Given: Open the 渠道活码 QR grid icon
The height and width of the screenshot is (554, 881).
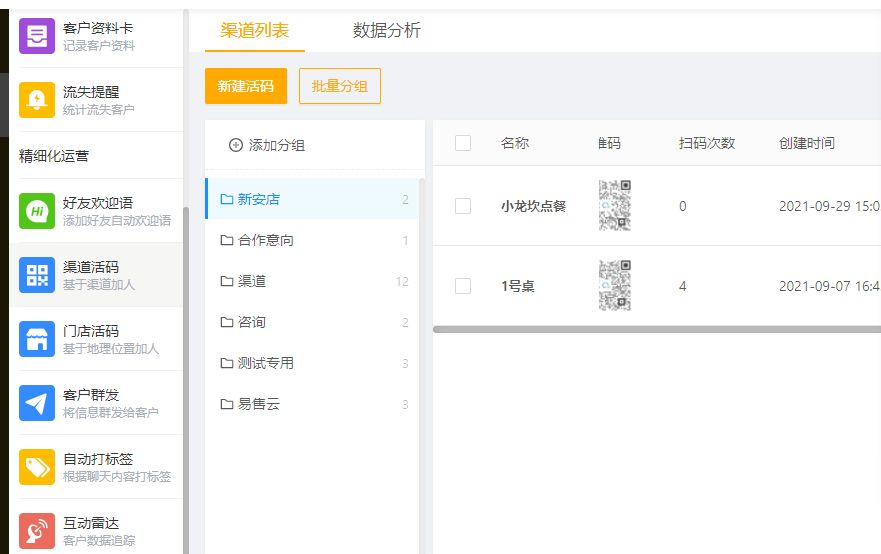Looking at the screenshot, I should [x=37, y=275].
